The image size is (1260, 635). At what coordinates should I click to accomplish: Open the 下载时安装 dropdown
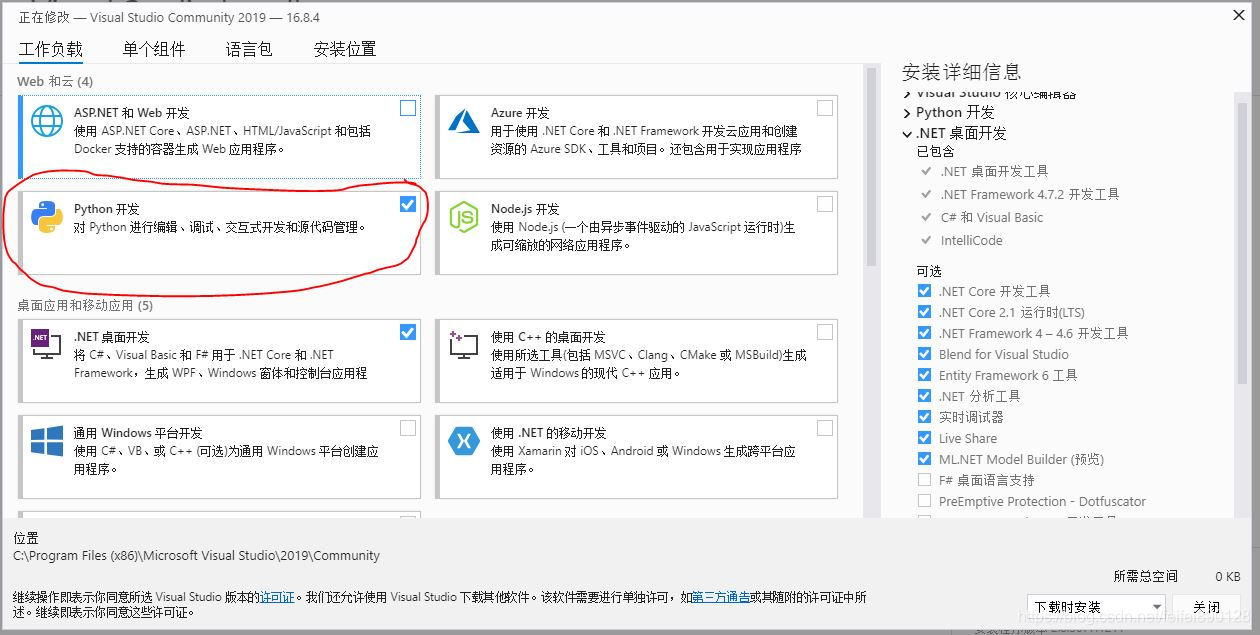(x=1097, y=607)
